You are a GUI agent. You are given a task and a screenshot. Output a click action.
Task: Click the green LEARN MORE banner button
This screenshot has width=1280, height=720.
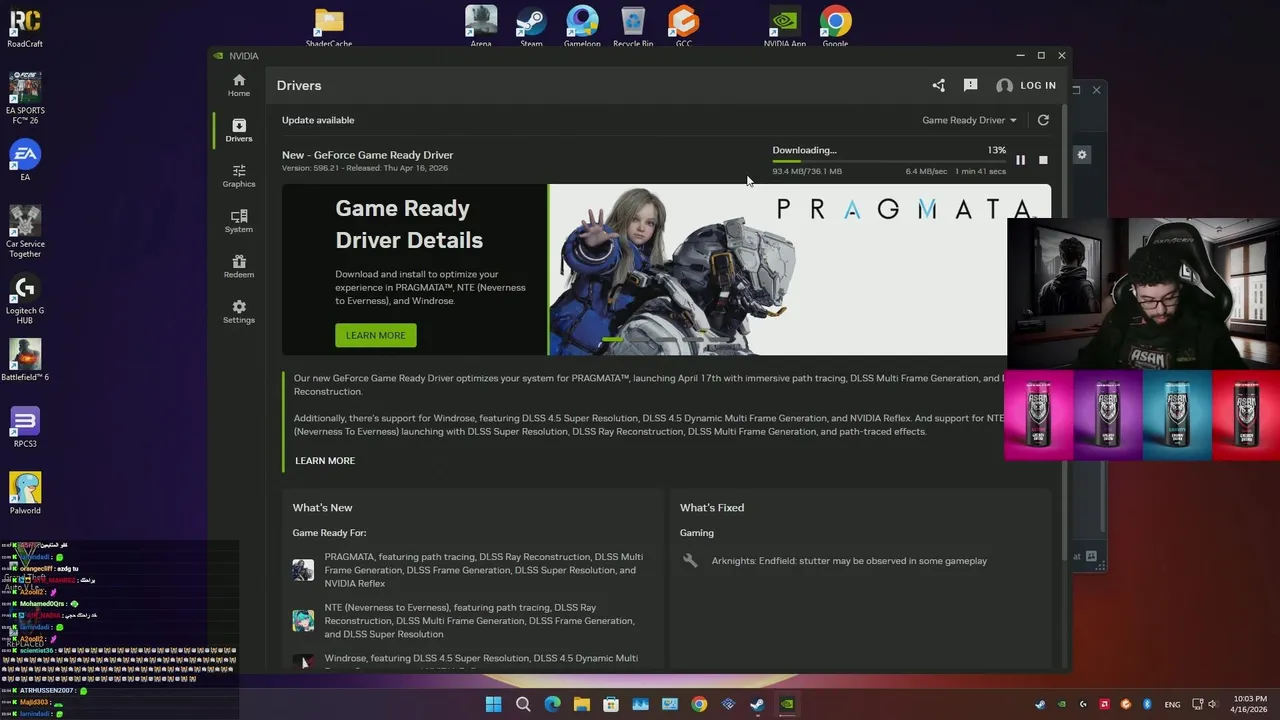(x=375, y=335)
